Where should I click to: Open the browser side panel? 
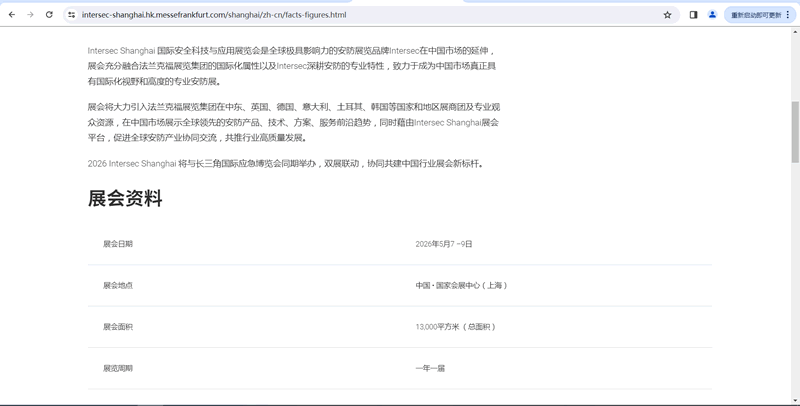pyautogui.click(x=693, y=15)
